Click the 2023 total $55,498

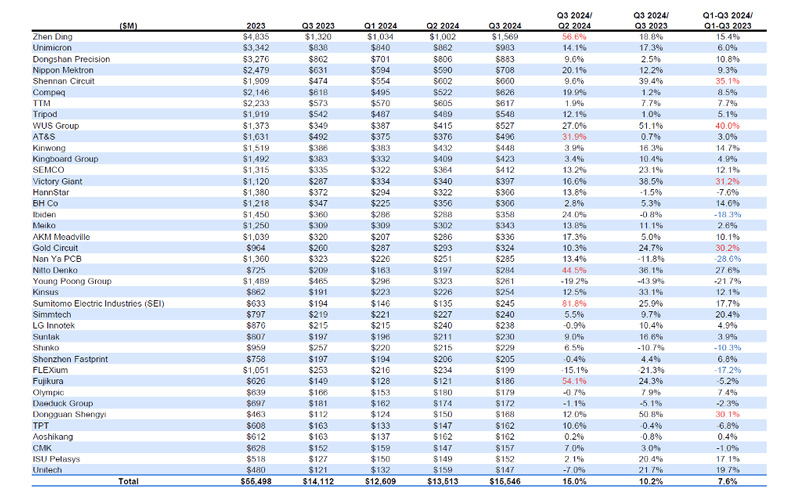click(256, 481)
